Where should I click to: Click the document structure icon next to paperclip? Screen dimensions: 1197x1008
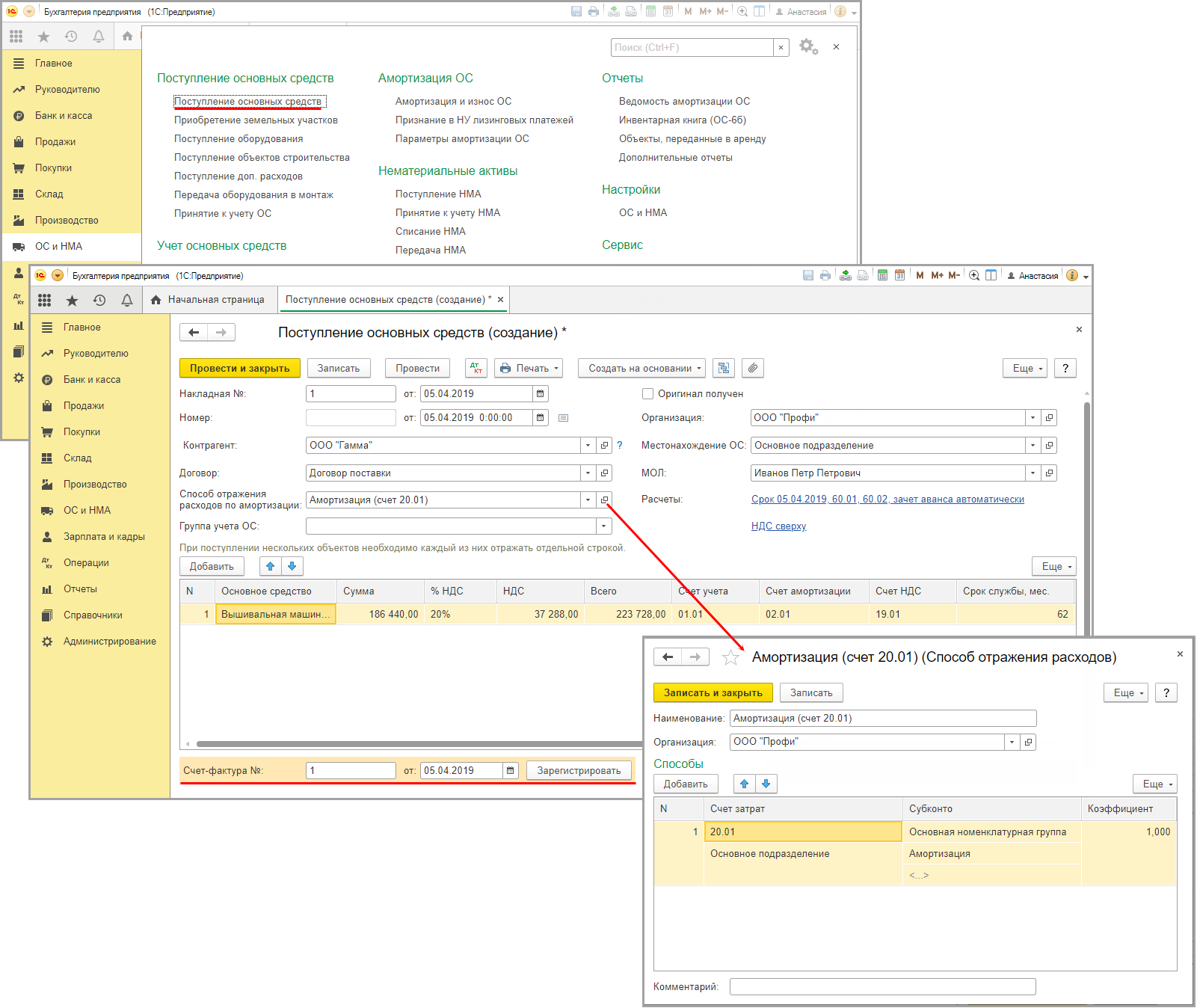[x=723, y=368]
